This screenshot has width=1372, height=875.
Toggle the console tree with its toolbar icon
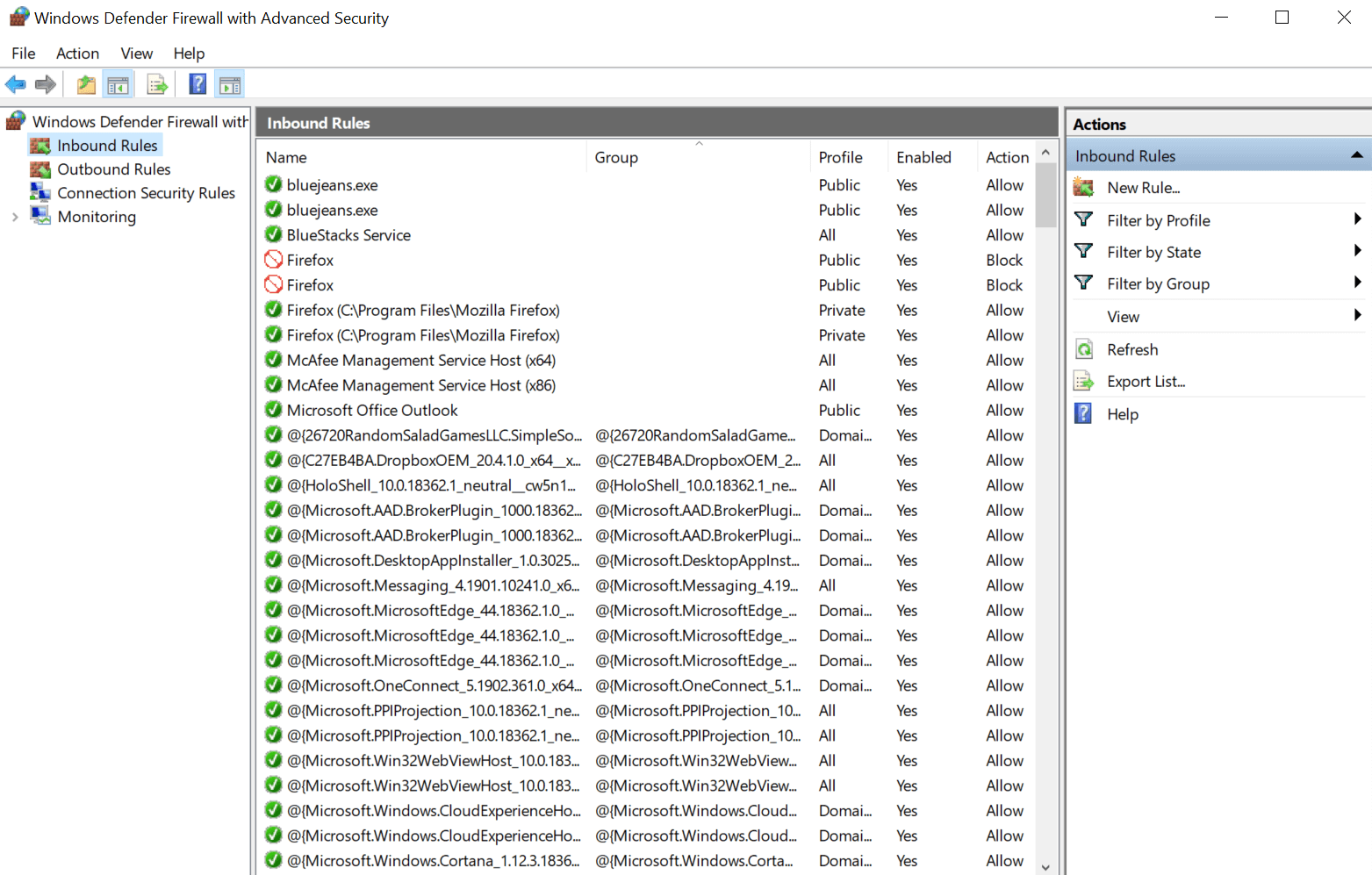point(118,83)
